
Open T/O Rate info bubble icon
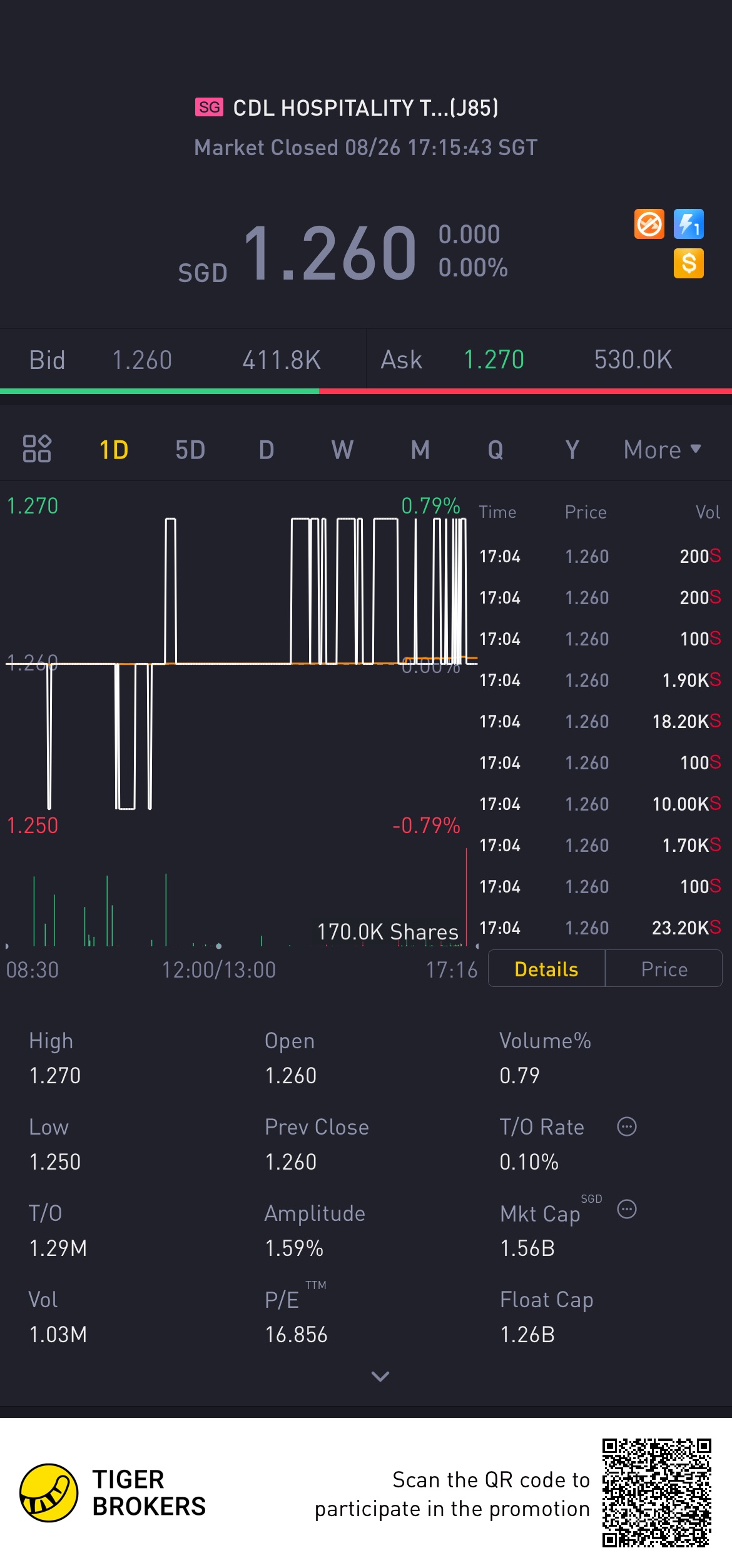pyautogui.click(x=626, y=1126)
